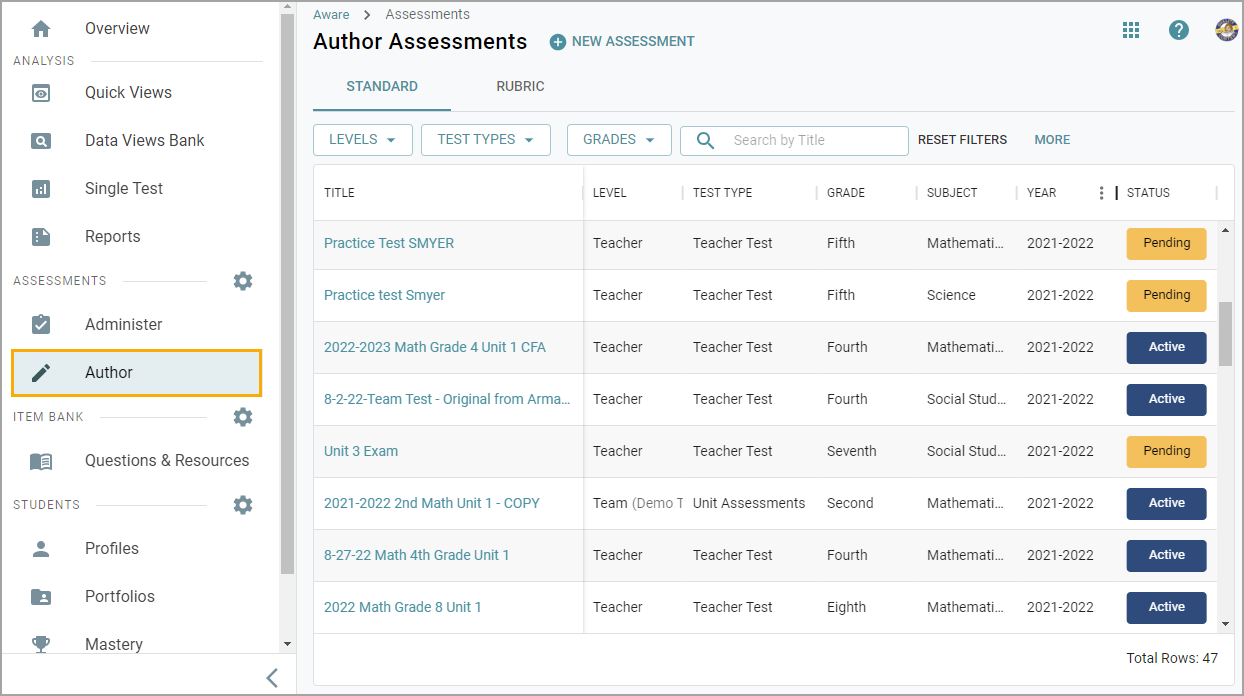
Task: Open the Unit 3 Exam assessment link
Action: (x=361, y=451)
